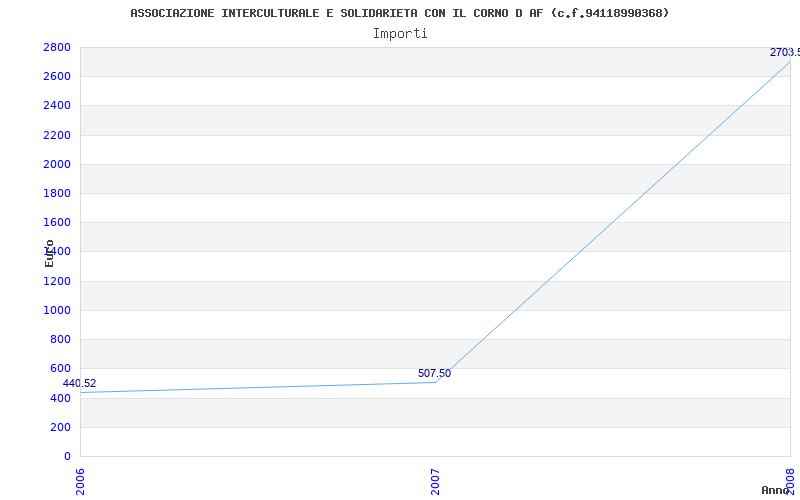Screen dimensions: 800x500
Task: Click the 1800 y-axis tick label
Action: point(57,193)
